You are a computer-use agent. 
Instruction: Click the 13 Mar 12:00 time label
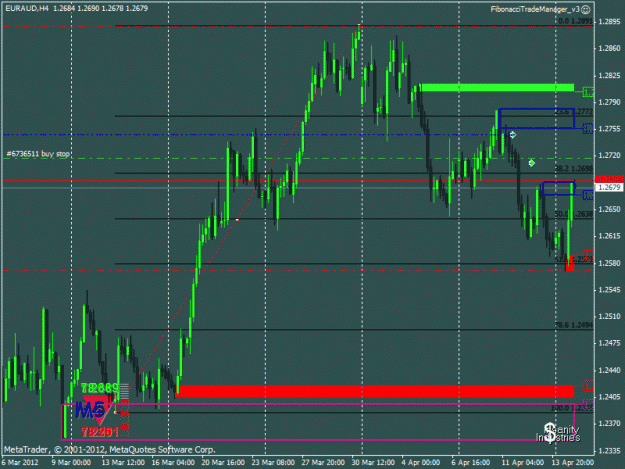[x=122, y=462]
